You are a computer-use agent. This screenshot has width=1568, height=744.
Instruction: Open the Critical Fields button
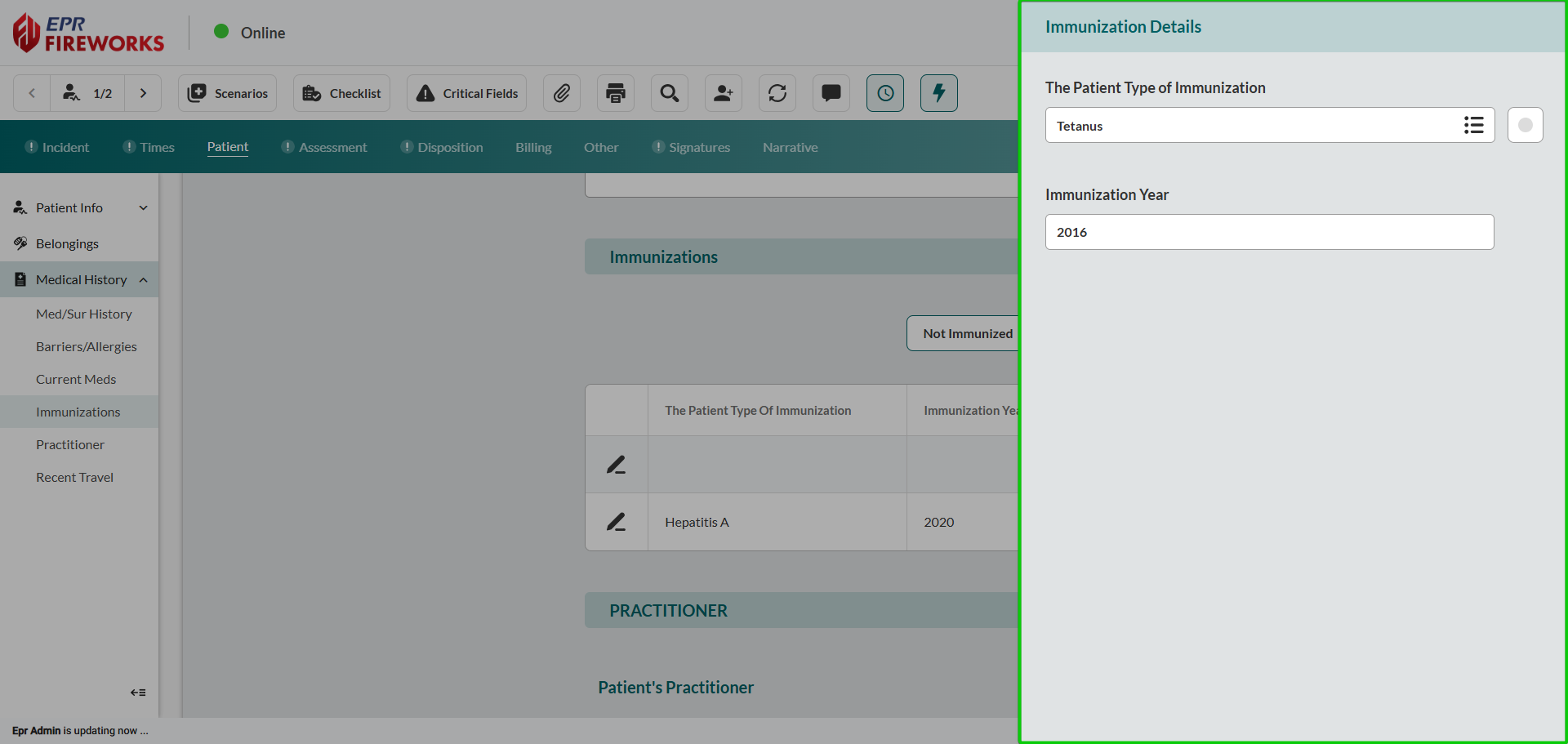click(x=467, y=93)
